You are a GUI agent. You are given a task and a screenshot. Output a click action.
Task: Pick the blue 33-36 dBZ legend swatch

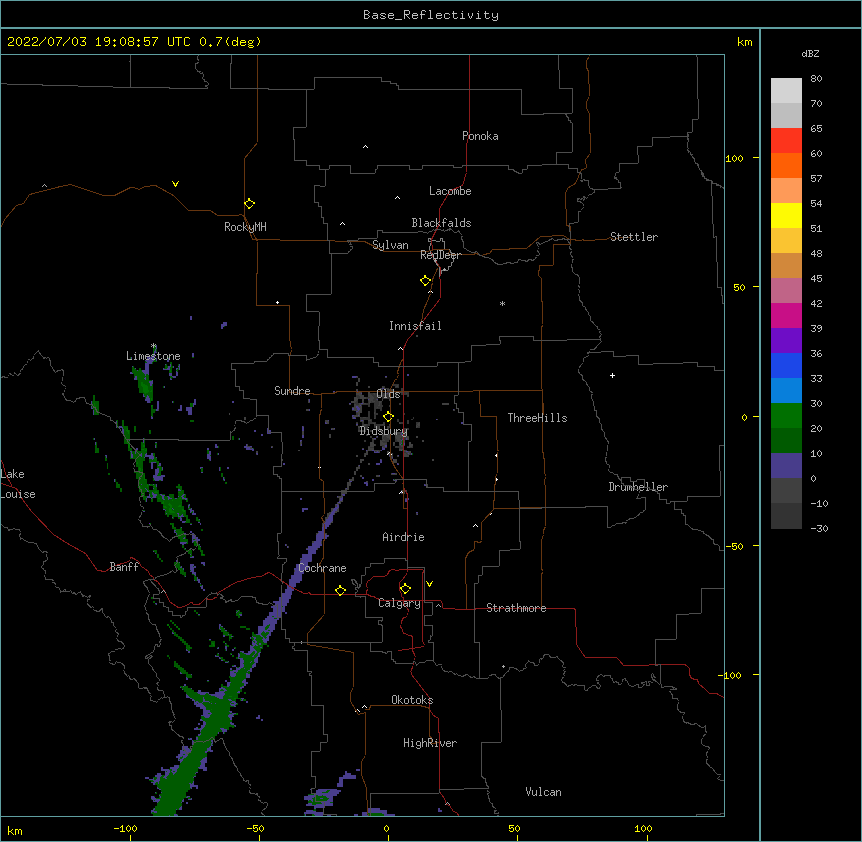(786, 365)
